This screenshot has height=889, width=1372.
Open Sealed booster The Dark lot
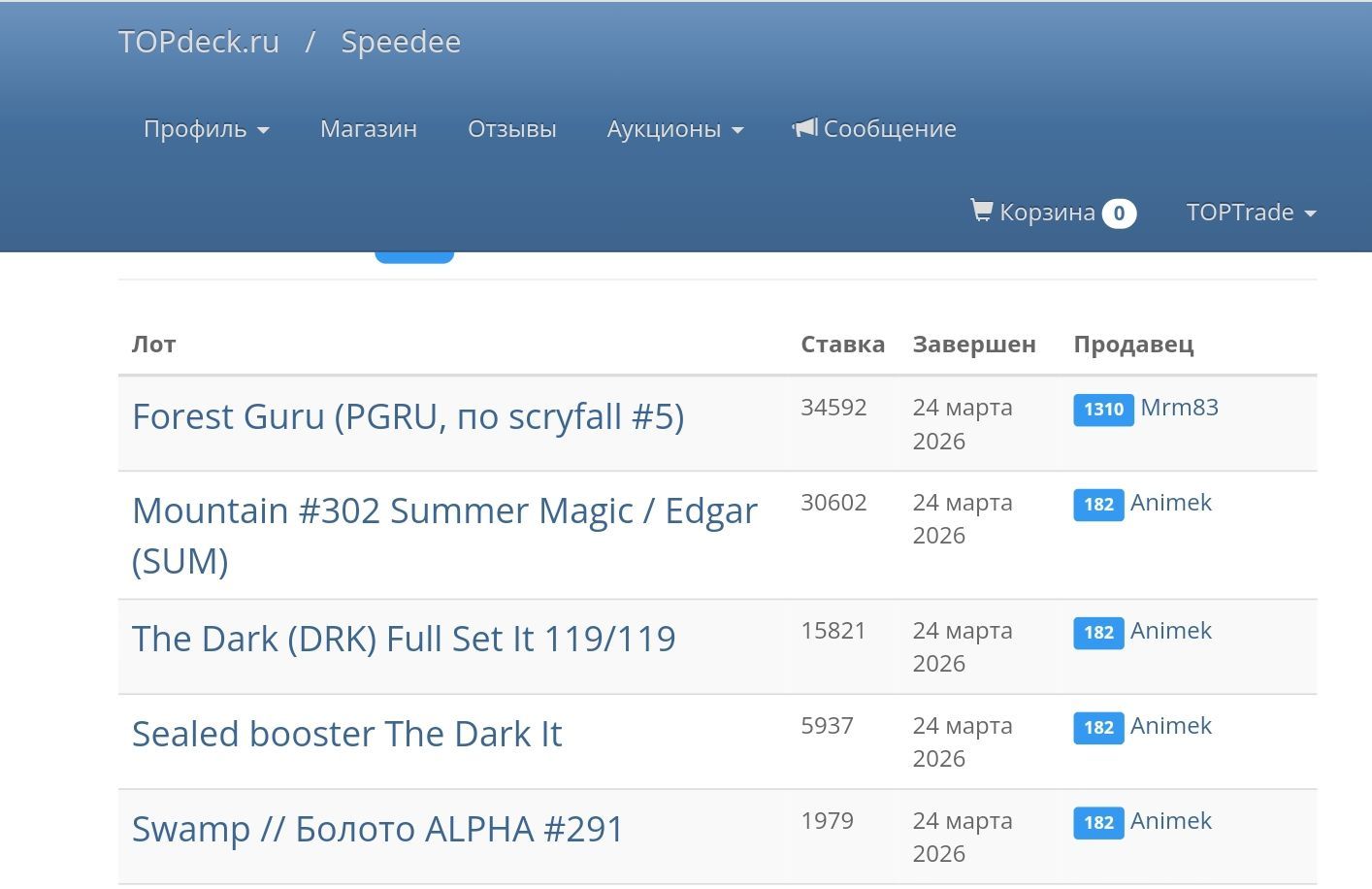346,734
